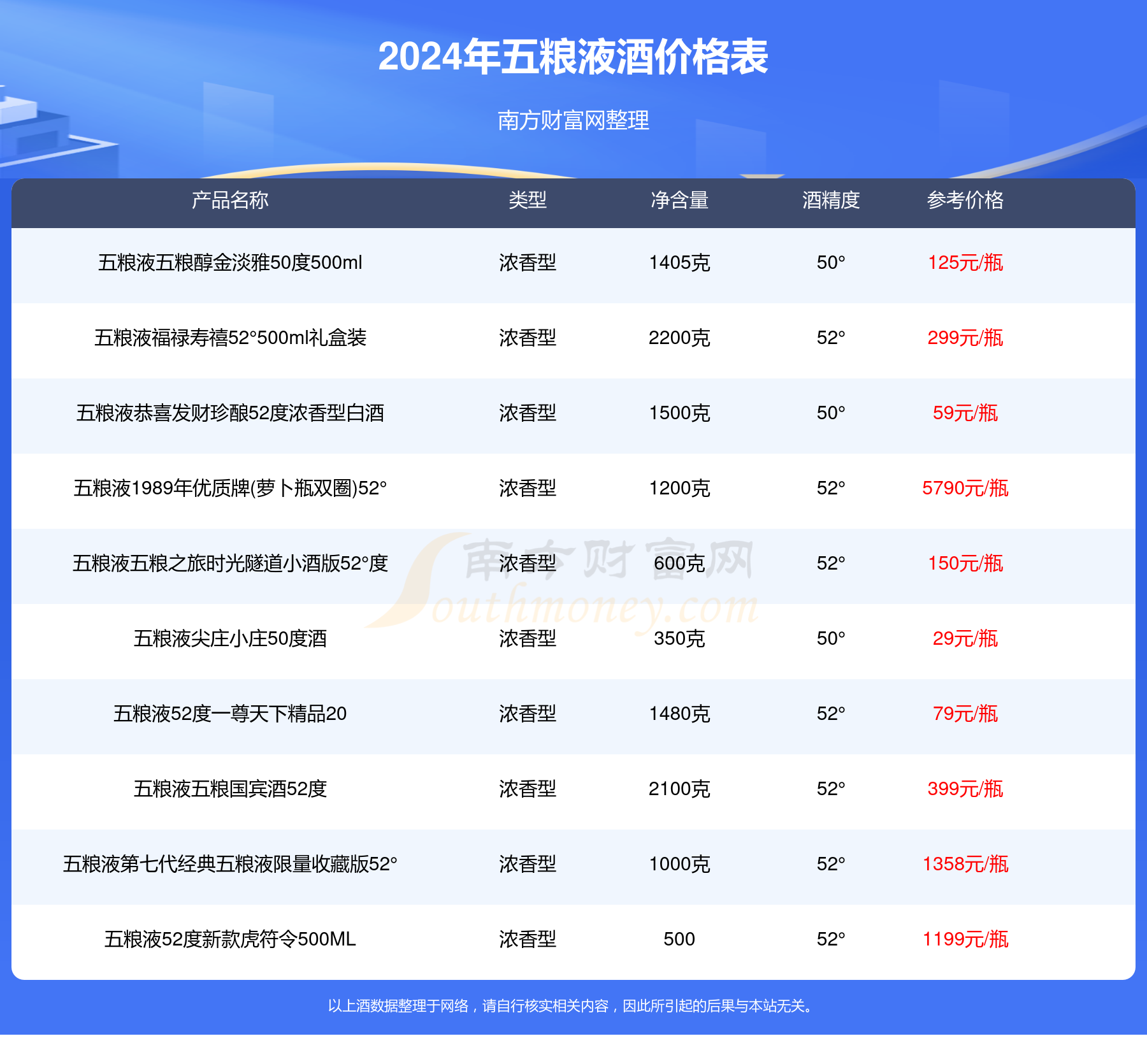Click product 五粮液福禄寿禧52°500ml礼盒装
1147x1064 pixels.
pyautogui.click(x=230, y=338)
